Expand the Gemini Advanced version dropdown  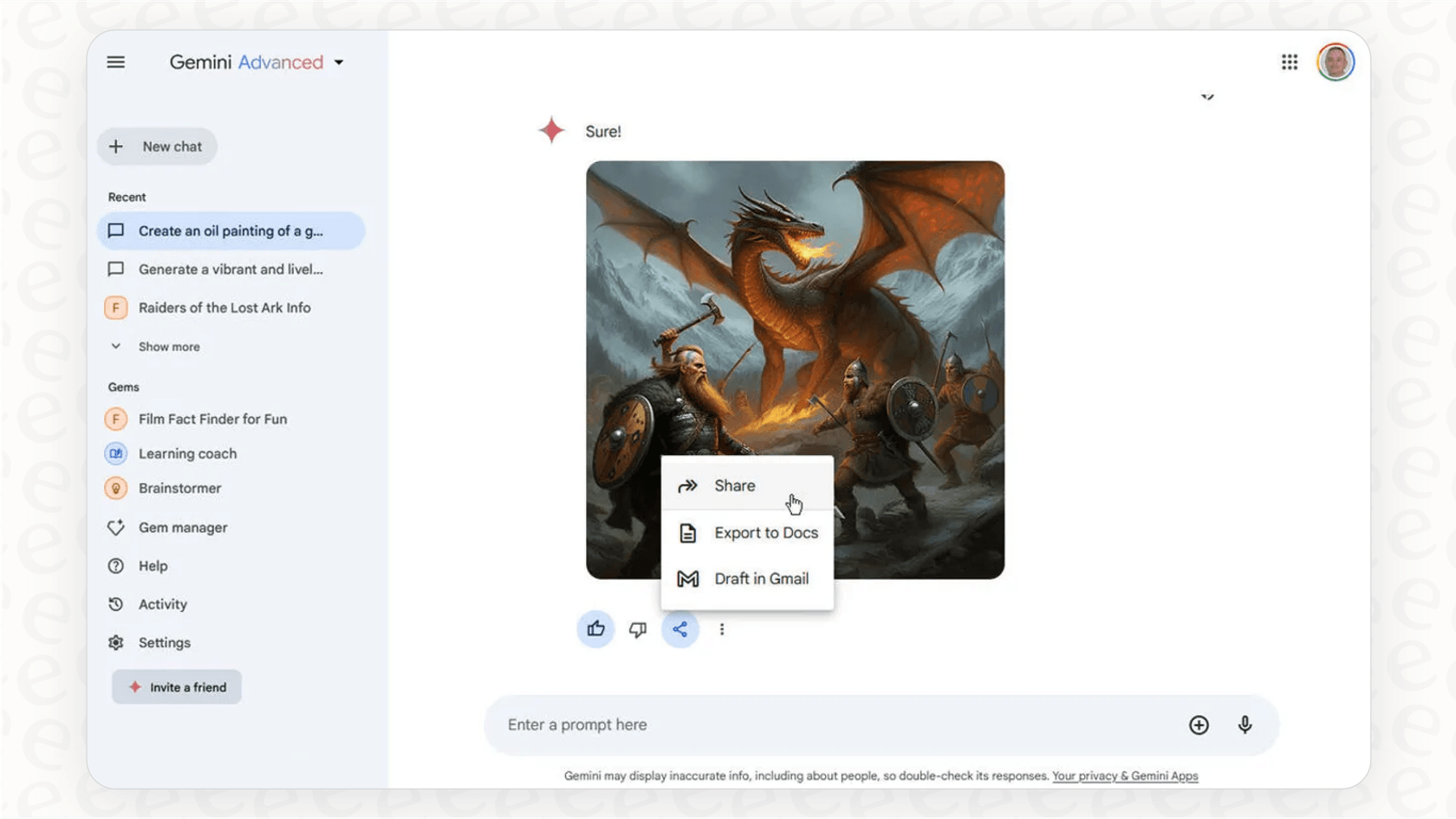pos(339,62)
